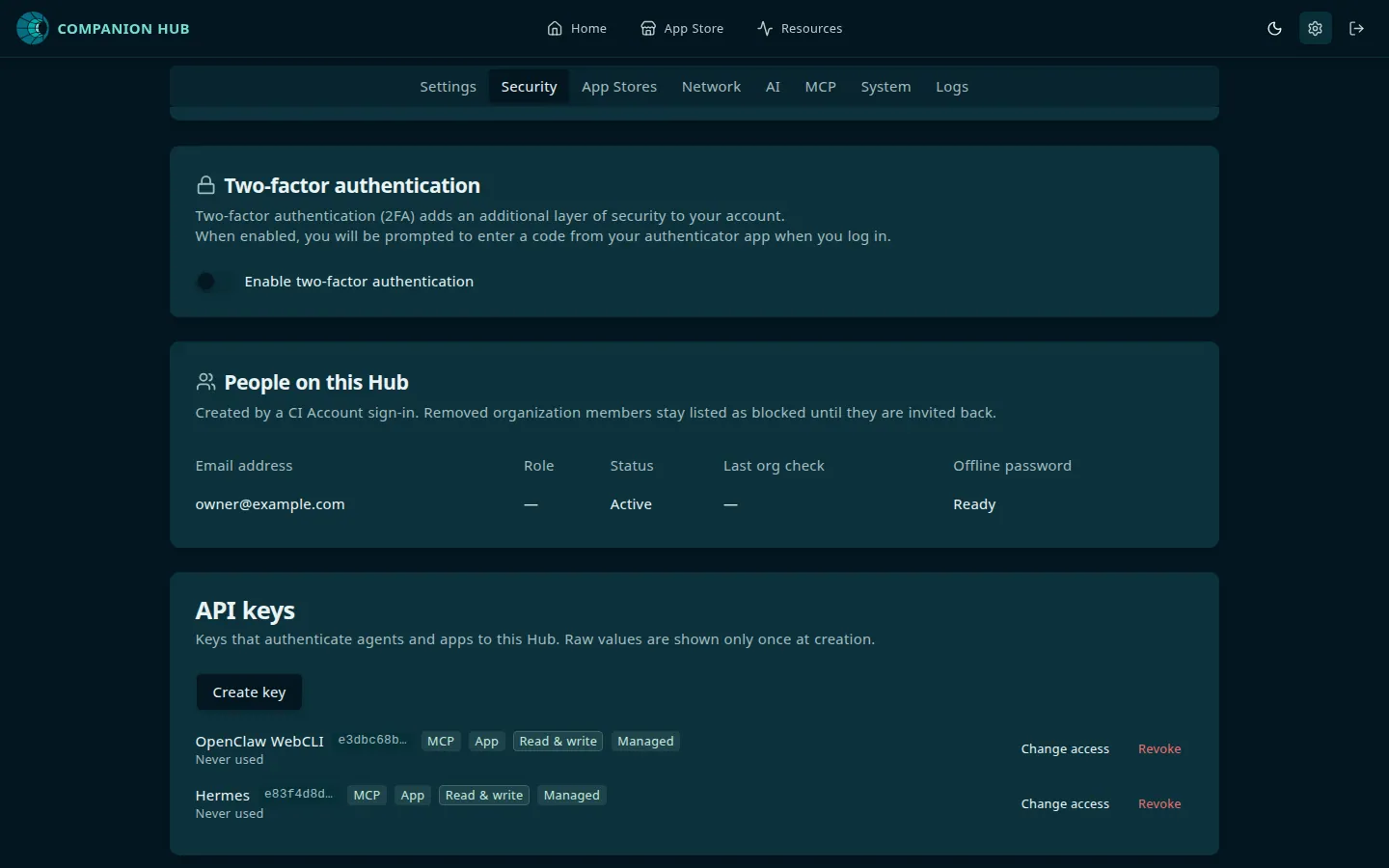Click key prefix e83f4d8d
This screenshot has width=1389, height=868.
click(299, 795)
